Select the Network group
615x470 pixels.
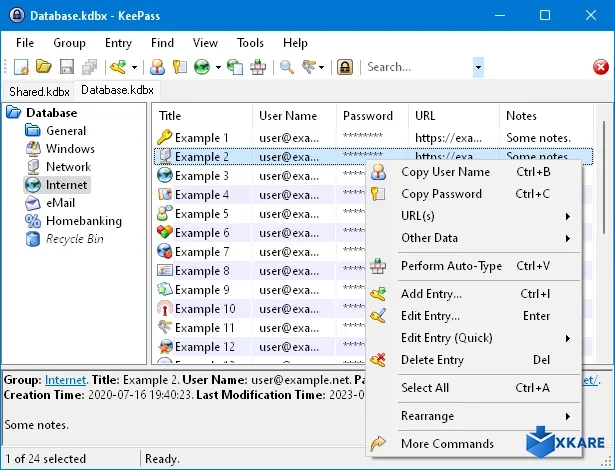68,167
